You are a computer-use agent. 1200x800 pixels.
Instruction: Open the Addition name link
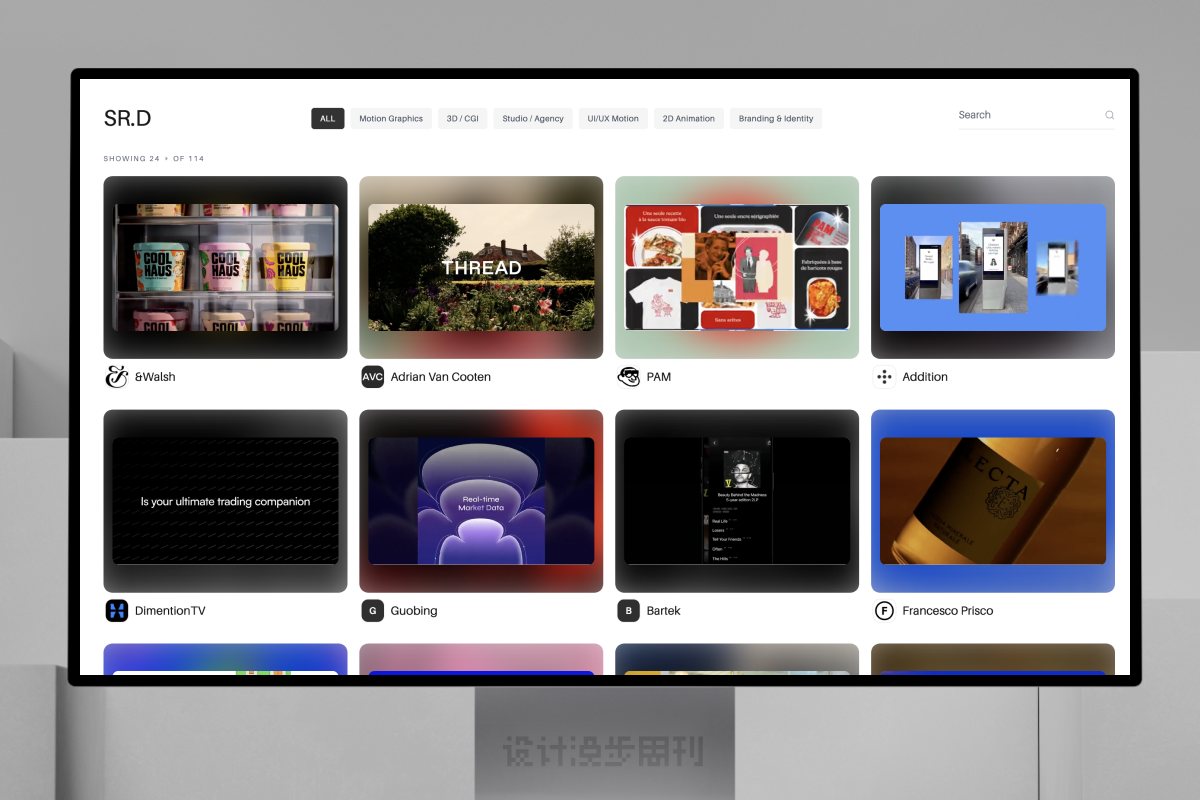925,377
